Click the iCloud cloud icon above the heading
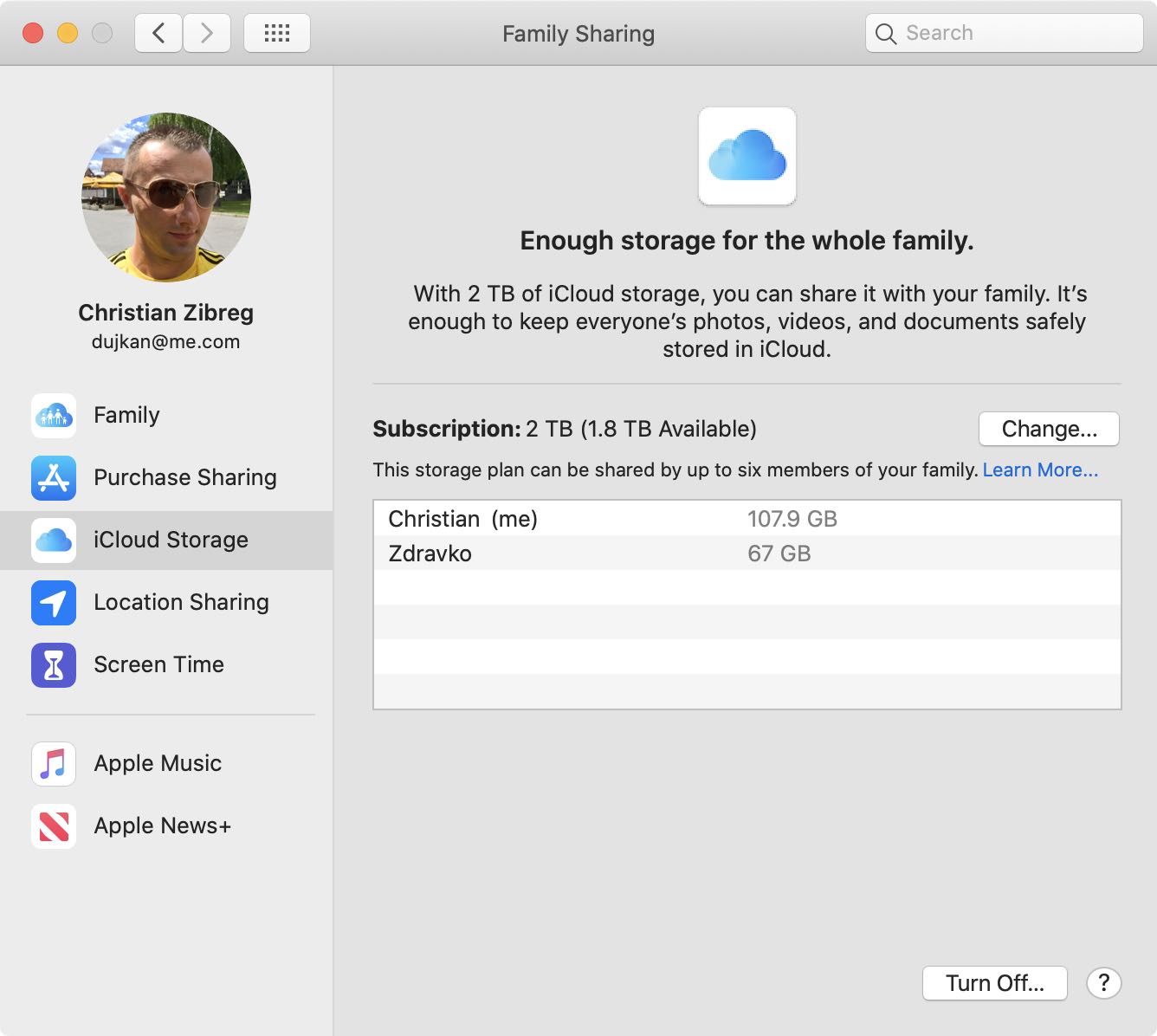Screen dimensions: 1157x1036 click(x=747, y=156)
